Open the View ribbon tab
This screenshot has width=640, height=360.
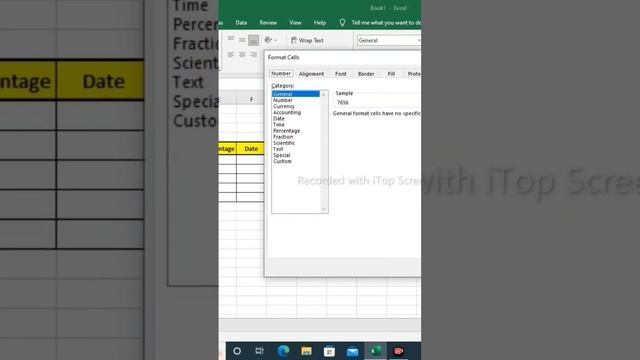click(x=295, y=23)
